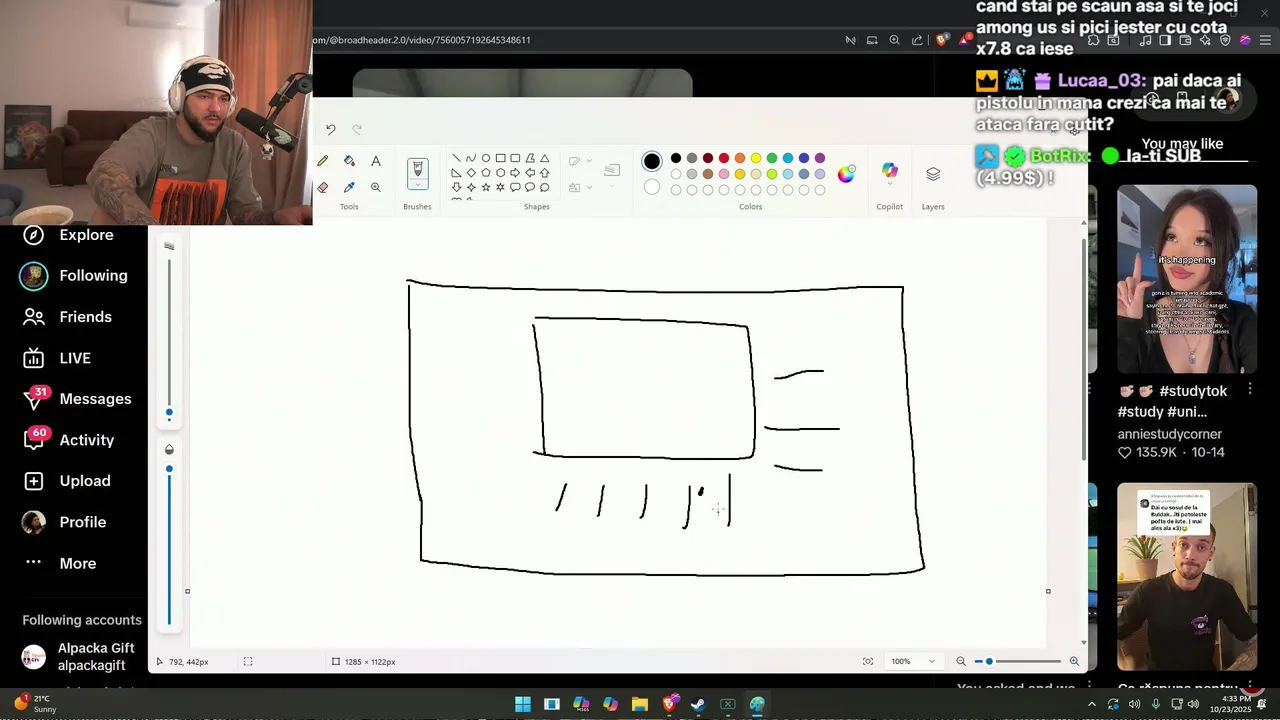The height and width of the screenshot is (720, 1280).
Task: Select Color 2 white swatch
Action: (652, 187)
